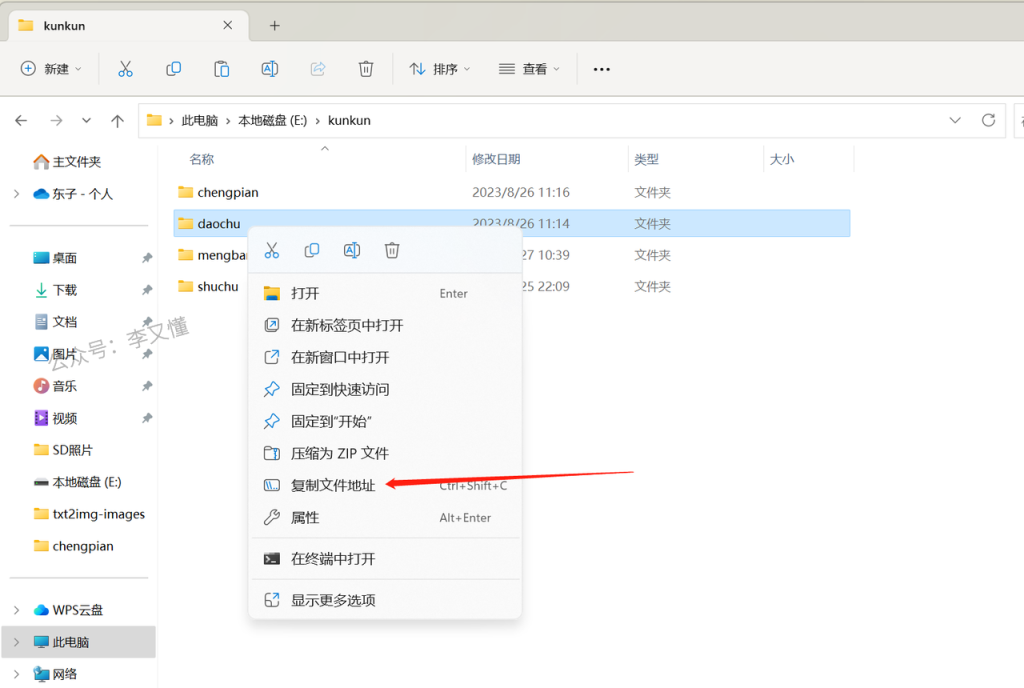The image size is (1024, 688).
Task: Select the chengpian folder in the file list
Action: coord(228,192)
